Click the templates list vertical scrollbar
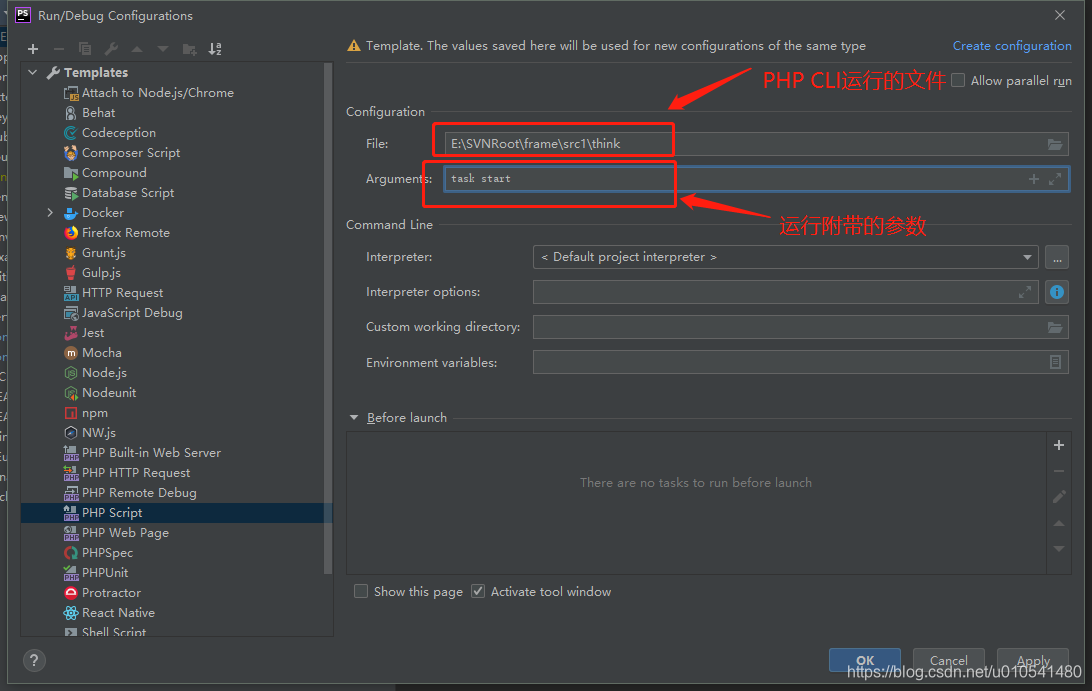This screenshot has width=1092, height=691. click(x=328, y=320)
